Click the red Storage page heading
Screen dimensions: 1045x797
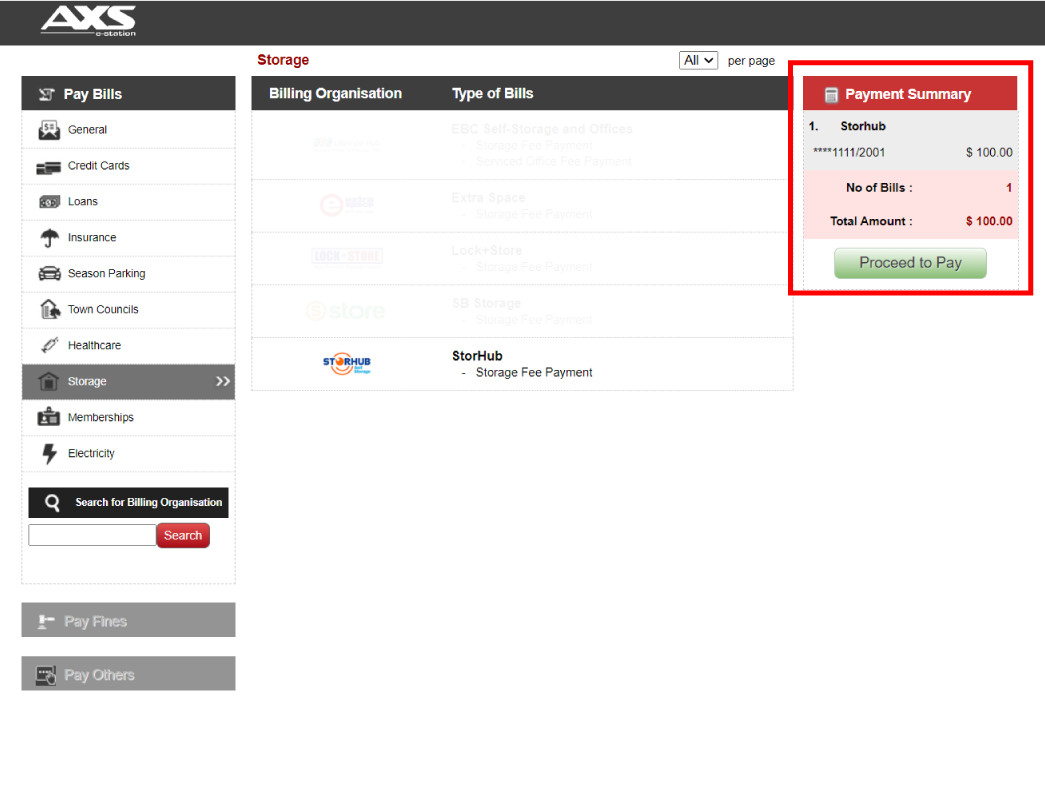283,60
